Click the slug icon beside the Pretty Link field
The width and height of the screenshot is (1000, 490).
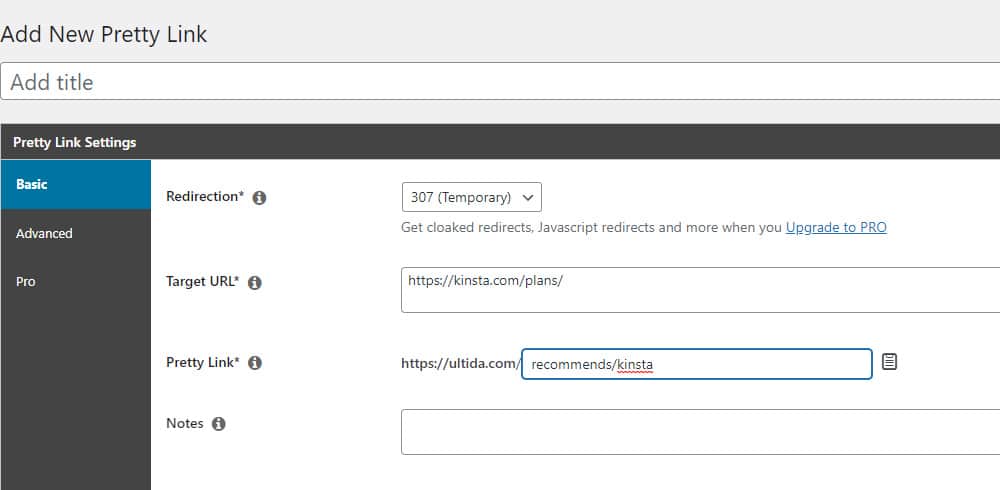click(889, 362)
